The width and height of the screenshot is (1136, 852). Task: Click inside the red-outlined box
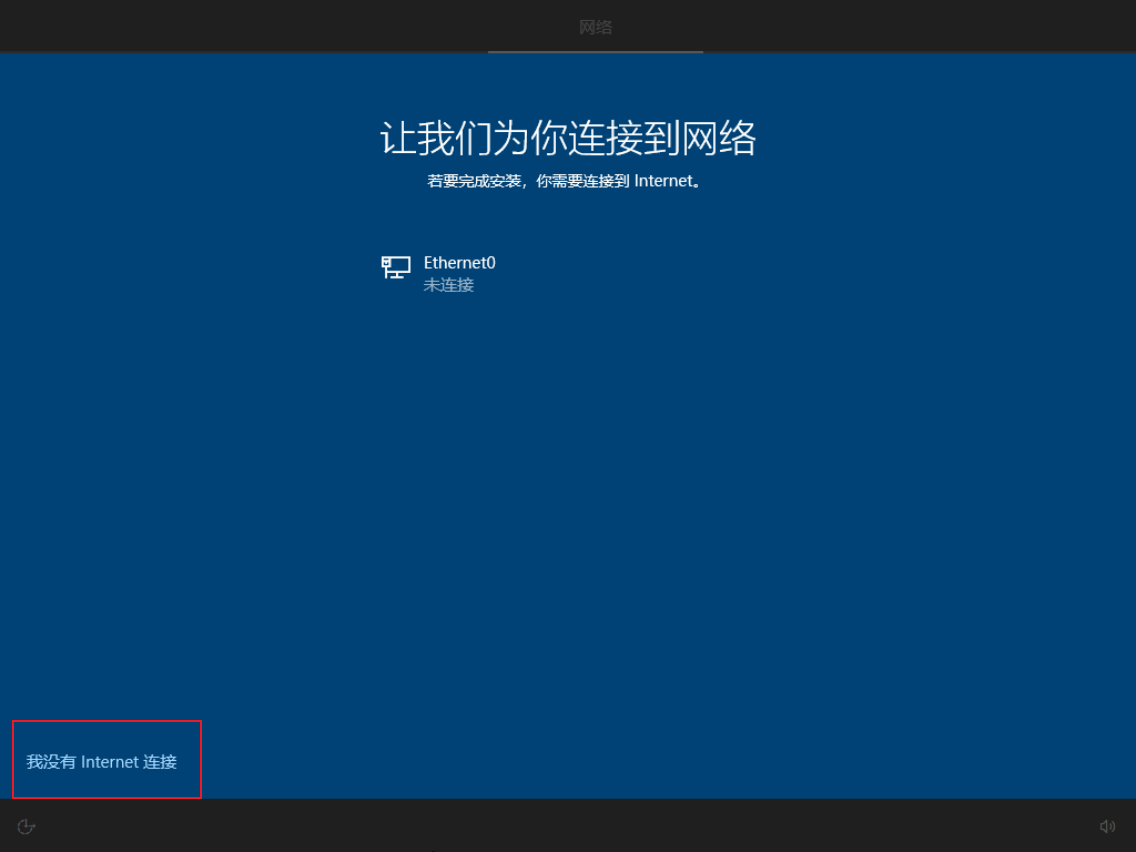point(106,759)
